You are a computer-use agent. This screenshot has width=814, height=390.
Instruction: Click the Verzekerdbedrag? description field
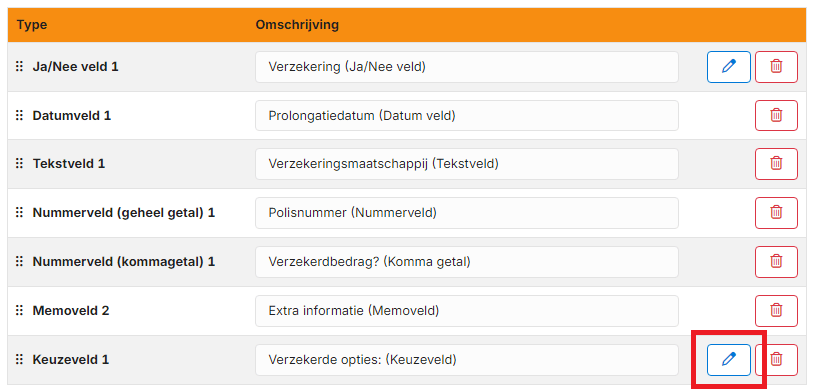click(x=467, y=262)
